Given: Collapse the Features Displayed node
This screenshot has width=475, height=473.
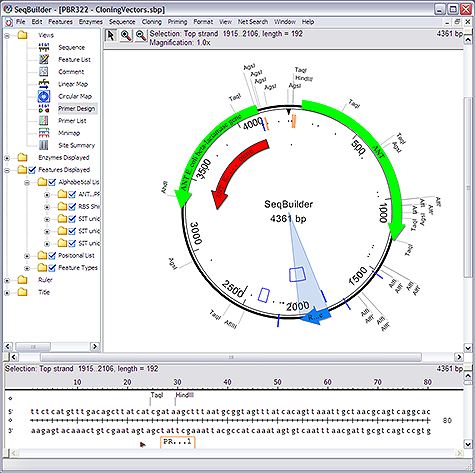Looking at the screenshot, I should [x=7, y=170].
